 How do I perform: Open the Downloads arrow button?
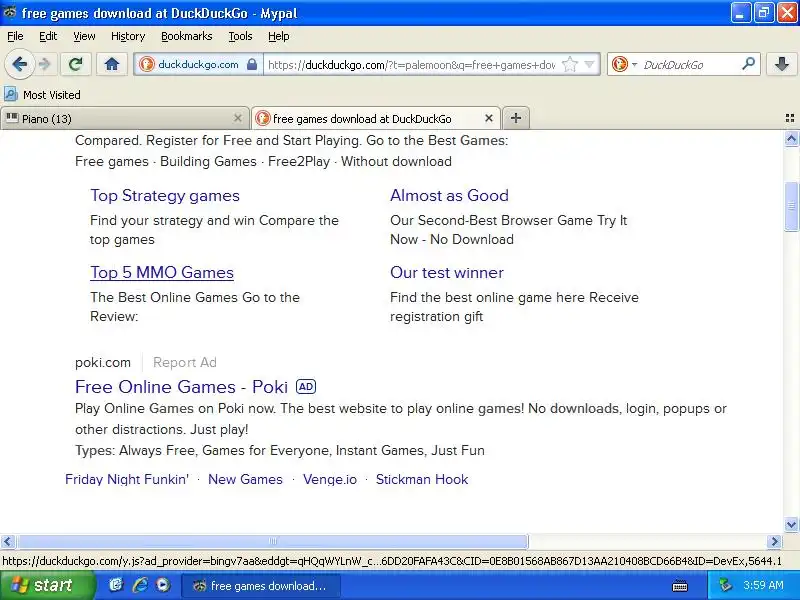[x=781, y=64]
